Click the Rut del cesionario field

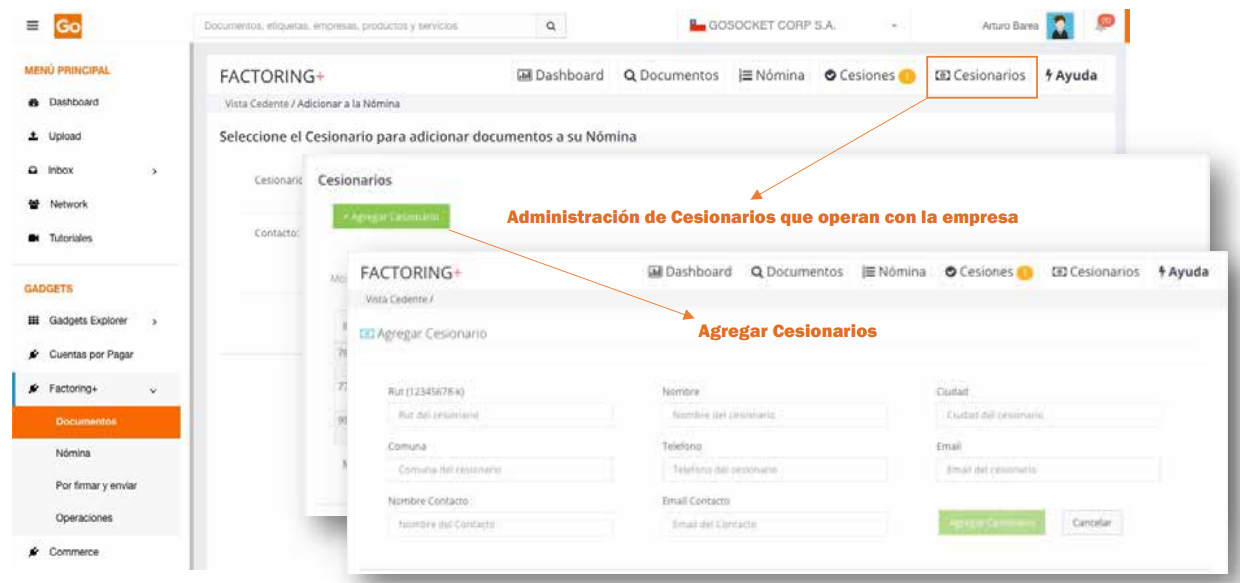(x=500, y=414)
